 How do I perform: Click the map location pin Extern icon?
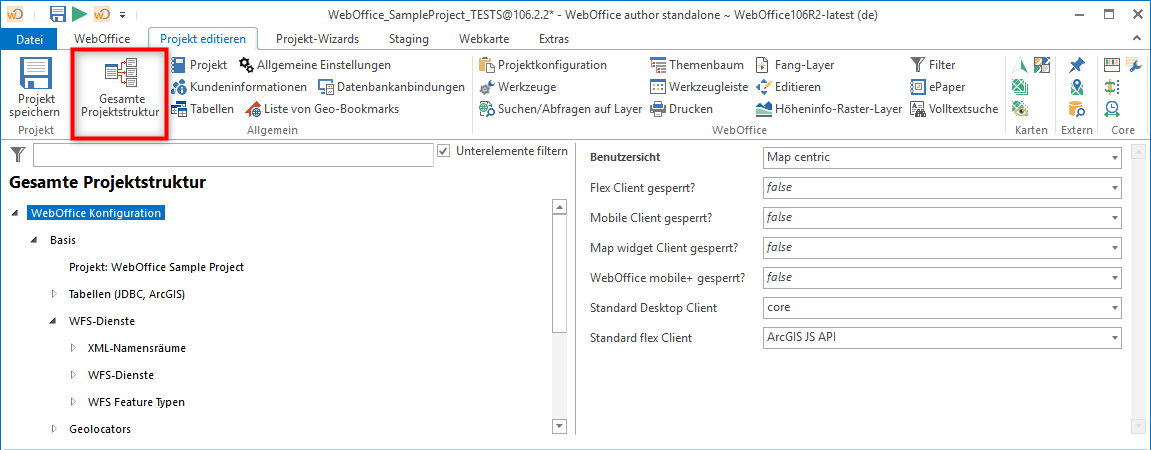[x=1077, y=87]
